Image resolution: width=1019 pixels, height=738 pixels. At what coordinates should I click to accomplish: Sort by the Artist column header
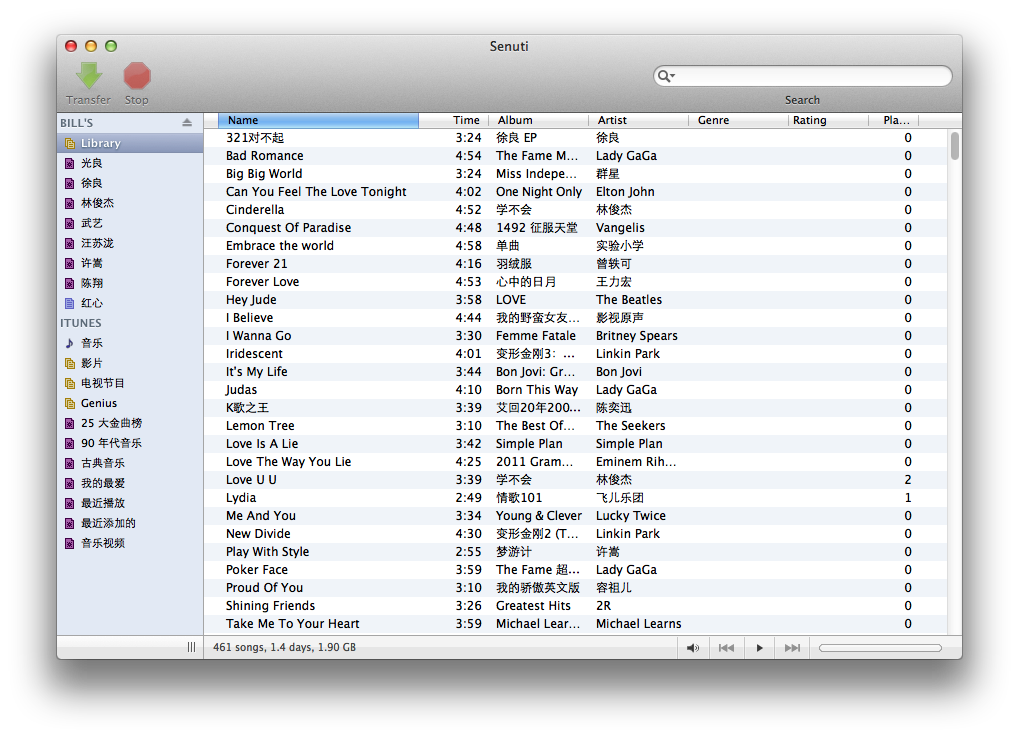coord(638,120)
